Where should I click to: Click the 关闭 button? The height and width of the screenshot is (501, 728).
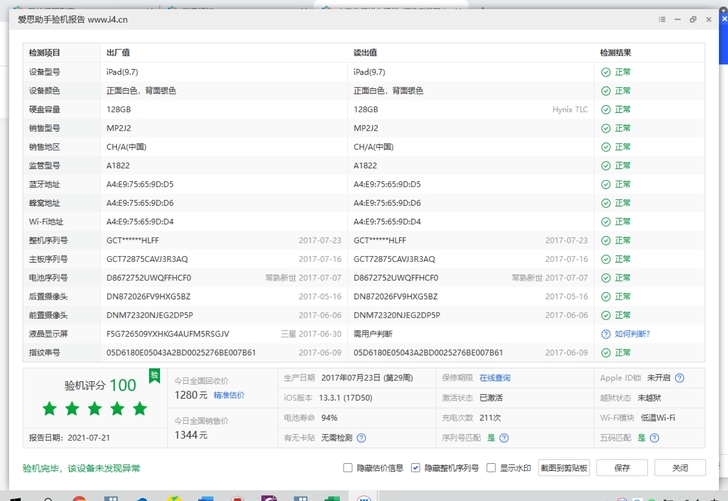click(x=680, y=468)
